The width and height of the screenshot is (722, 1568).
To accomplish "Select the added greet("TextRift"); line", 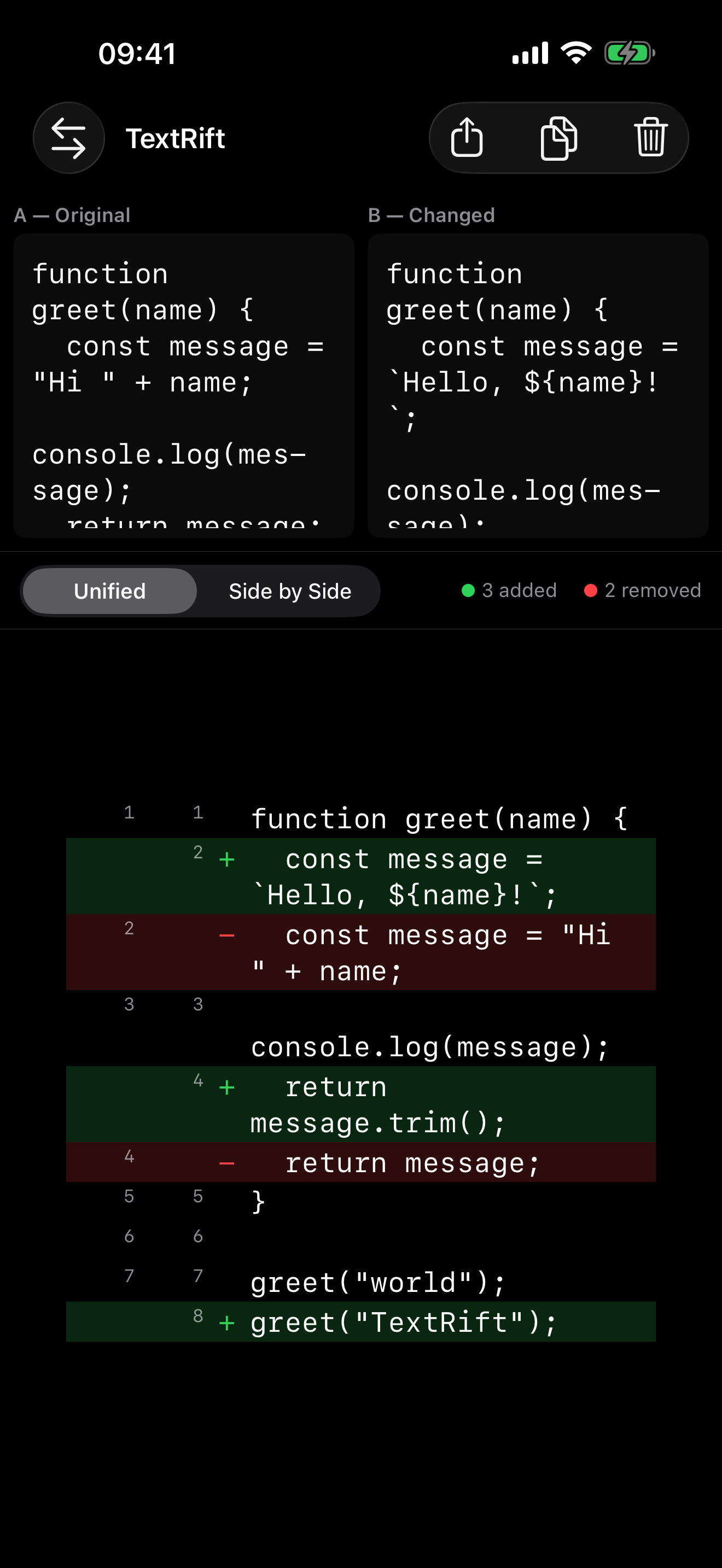I will [361, 1321].
